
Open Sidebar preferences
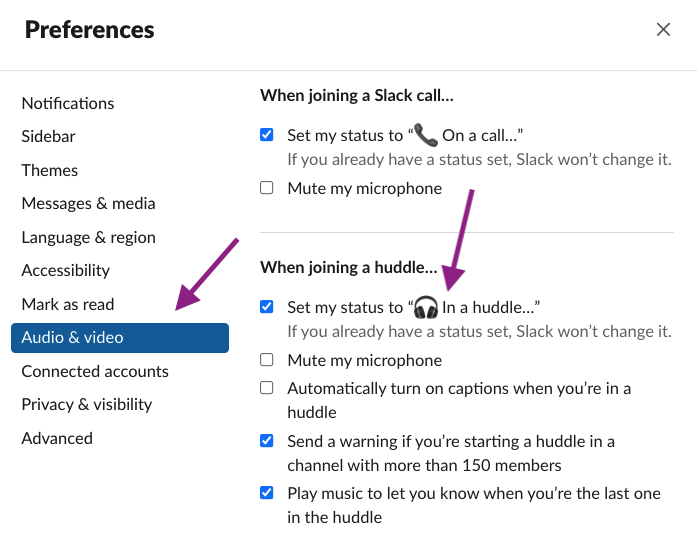coord(48,136)
